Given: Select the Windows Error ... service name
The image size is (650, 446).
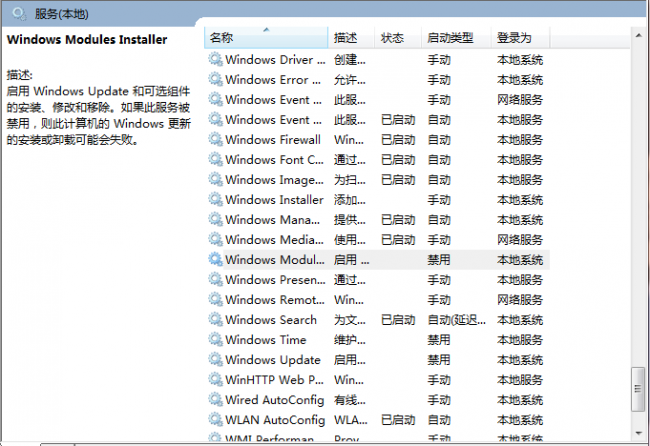Looking at the screenshot, I should (x=273, y=80).
